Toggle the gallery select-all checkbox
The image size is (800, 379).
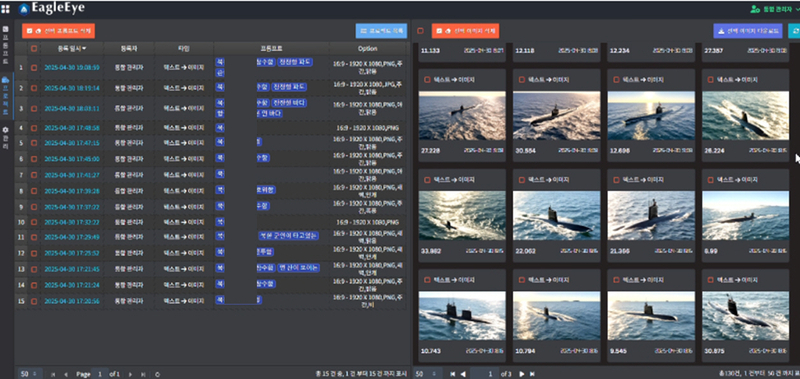(420, 31)
